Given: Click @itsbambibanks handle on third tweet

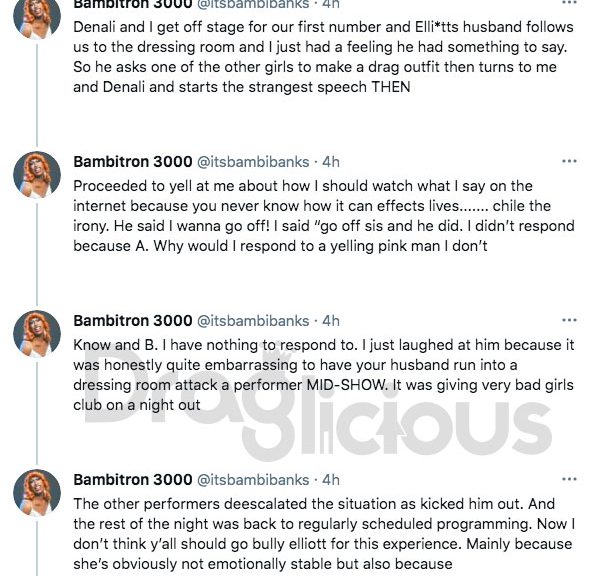Looking at the screenshot, I should 253,321.
